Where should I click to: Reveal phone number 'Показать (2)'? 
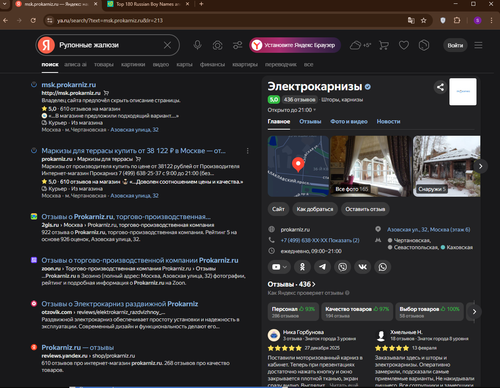pos(344,240)
